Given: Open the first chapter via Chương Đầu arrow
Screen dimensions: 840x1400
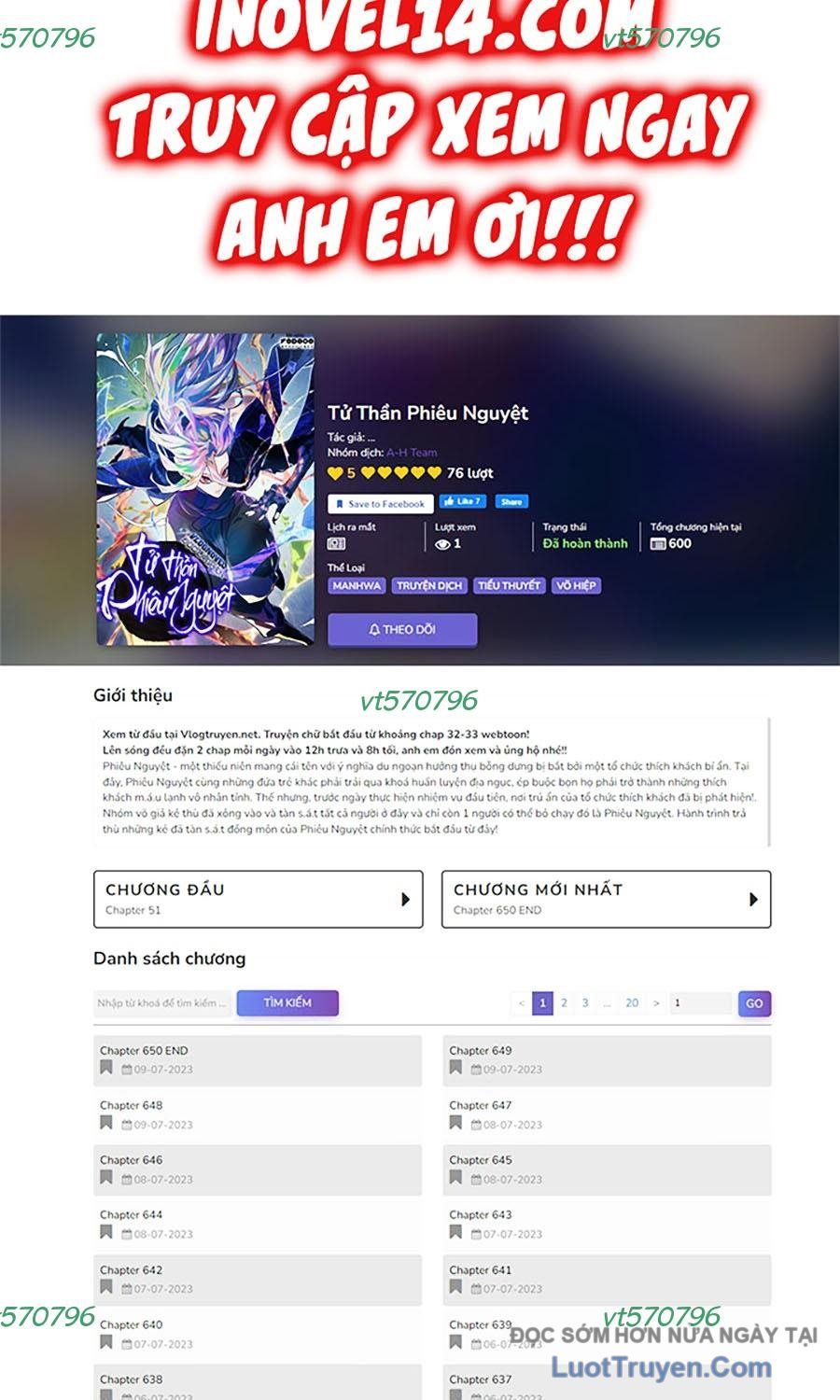Looking at the screenshot, I should (405, 899).
